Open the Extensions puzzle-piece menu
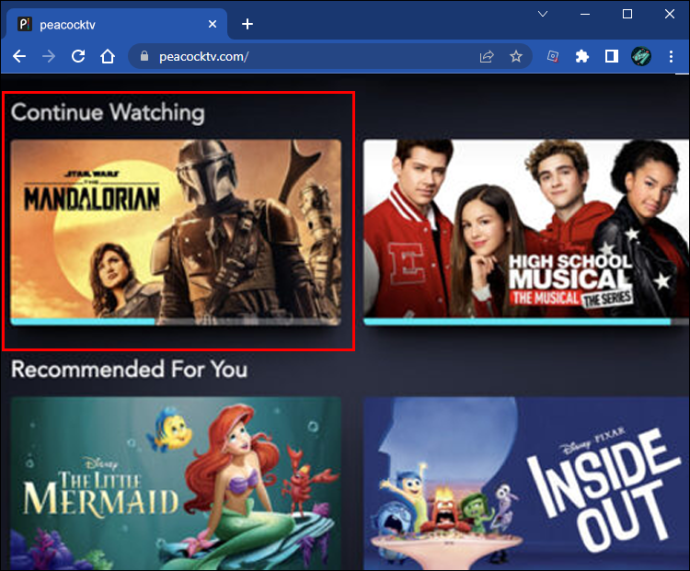Viewport: 690px width, 571px height. [582, 56]
